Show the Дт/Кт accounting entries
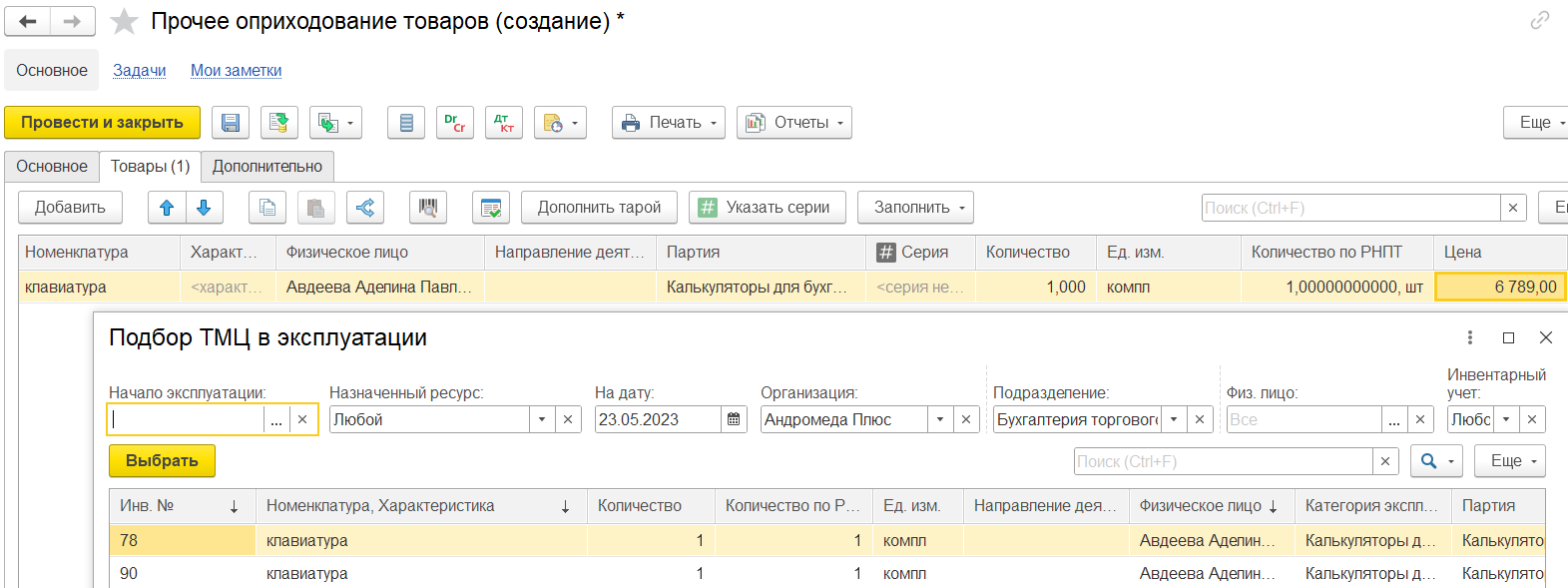The image size is (1568, 588). pos(504,123)
